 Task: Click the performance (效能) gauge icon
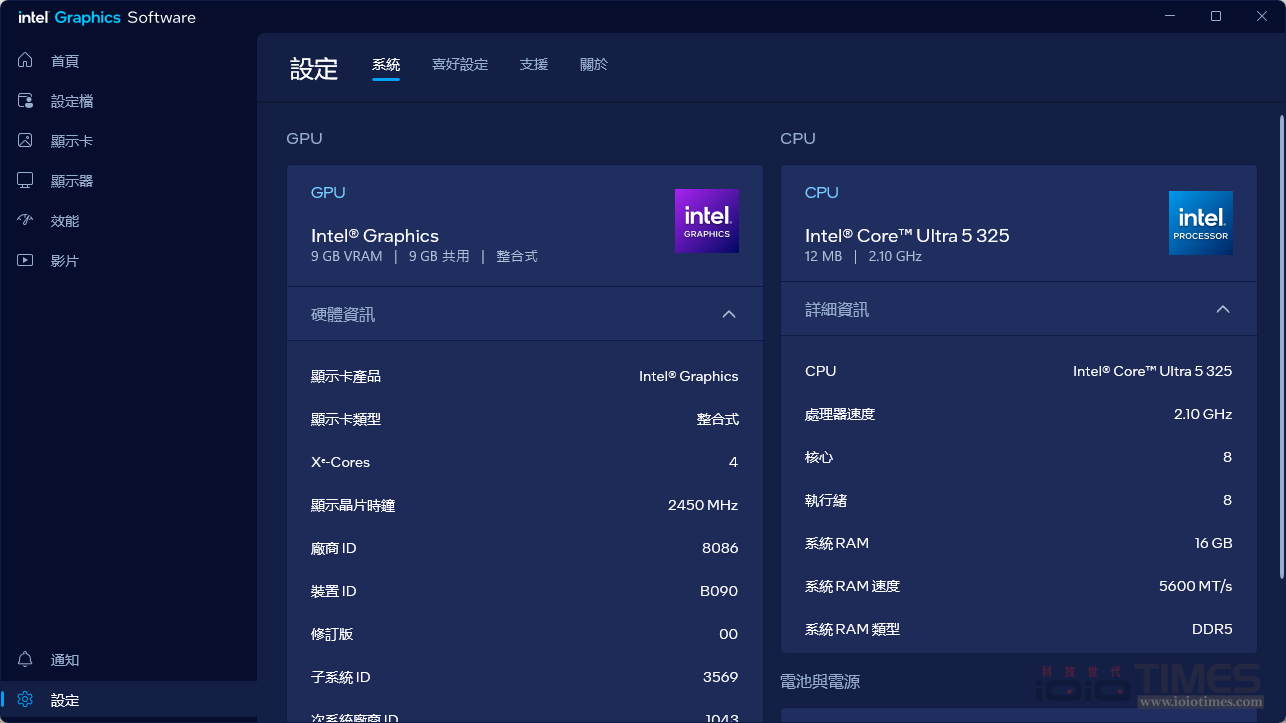[x=26, y=221]
